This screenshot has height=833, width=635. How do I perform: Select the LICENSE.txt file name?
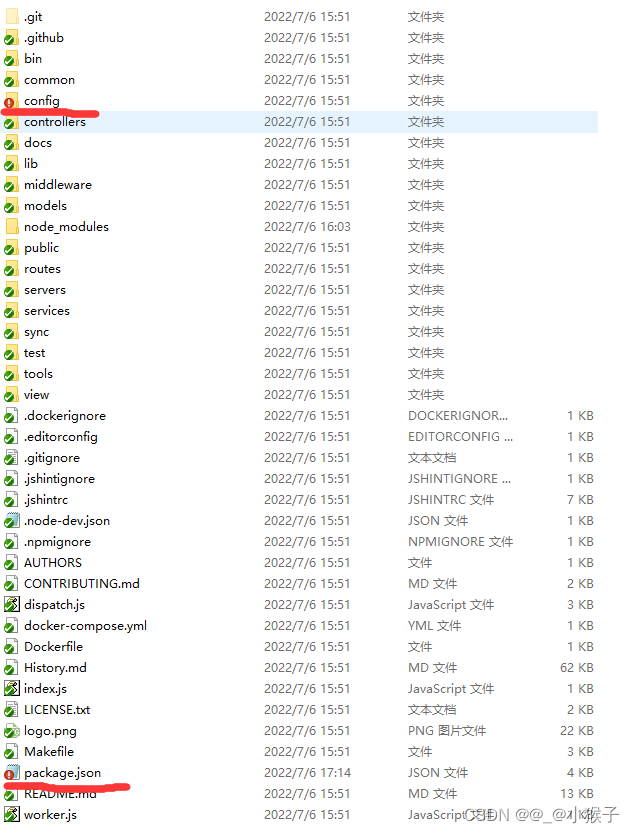57,710
